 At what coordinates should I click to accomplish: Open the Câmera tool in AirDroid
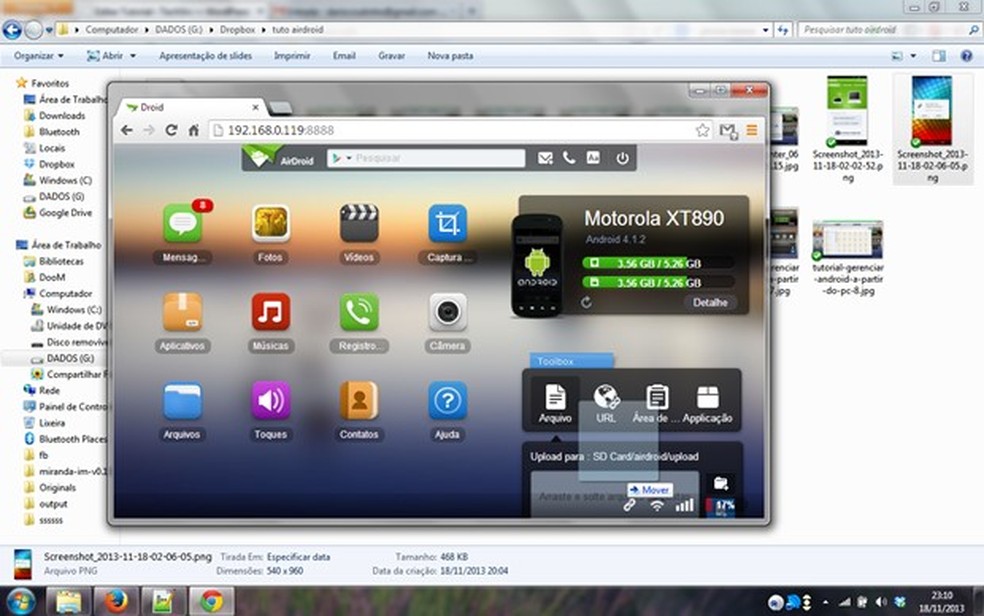[x=447, y=313]
